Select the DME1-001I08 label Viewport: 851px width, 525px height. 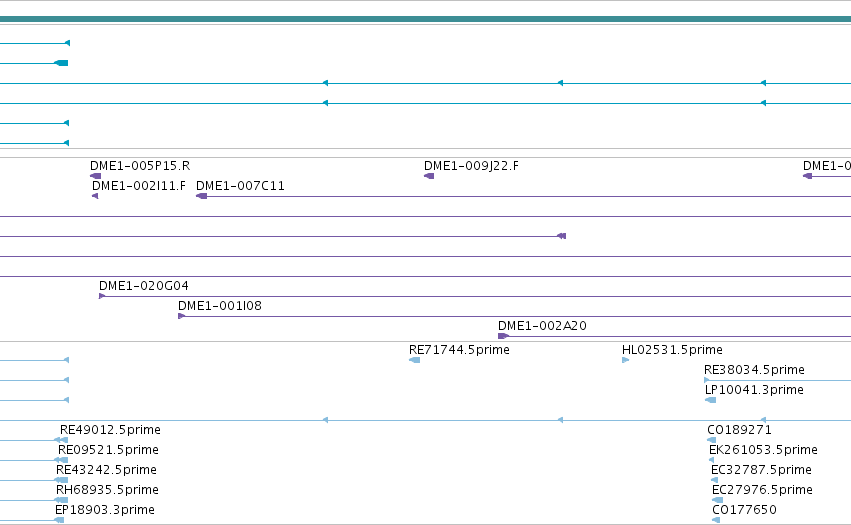coord(220,306)
